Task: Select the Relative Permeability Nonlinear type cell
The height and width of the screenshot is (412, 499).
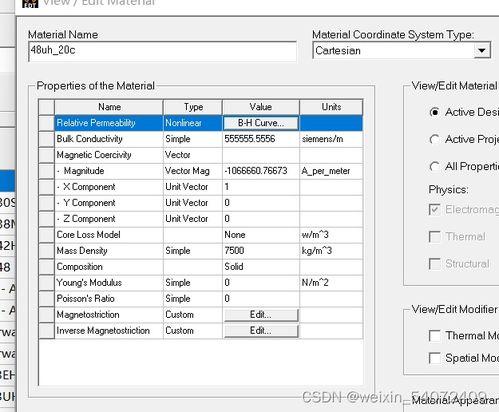Action: (193, 123)
